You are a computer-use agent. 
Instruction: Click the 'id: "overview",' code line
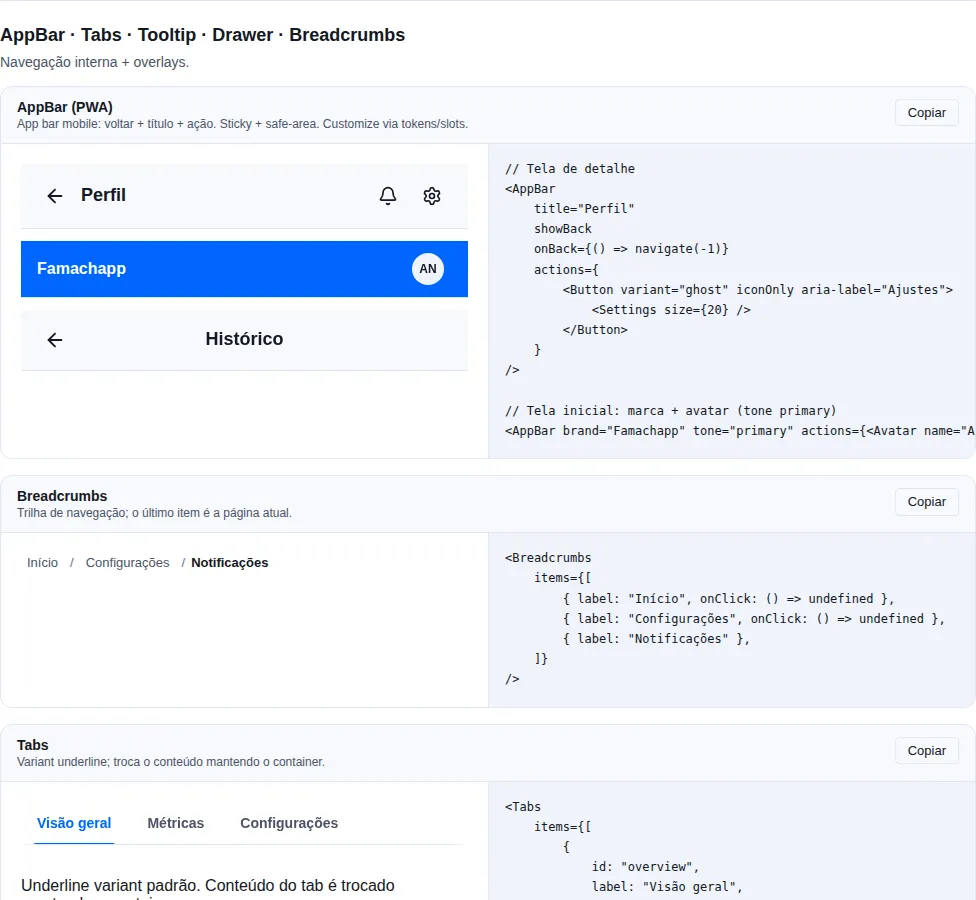[x=645, y=866]
